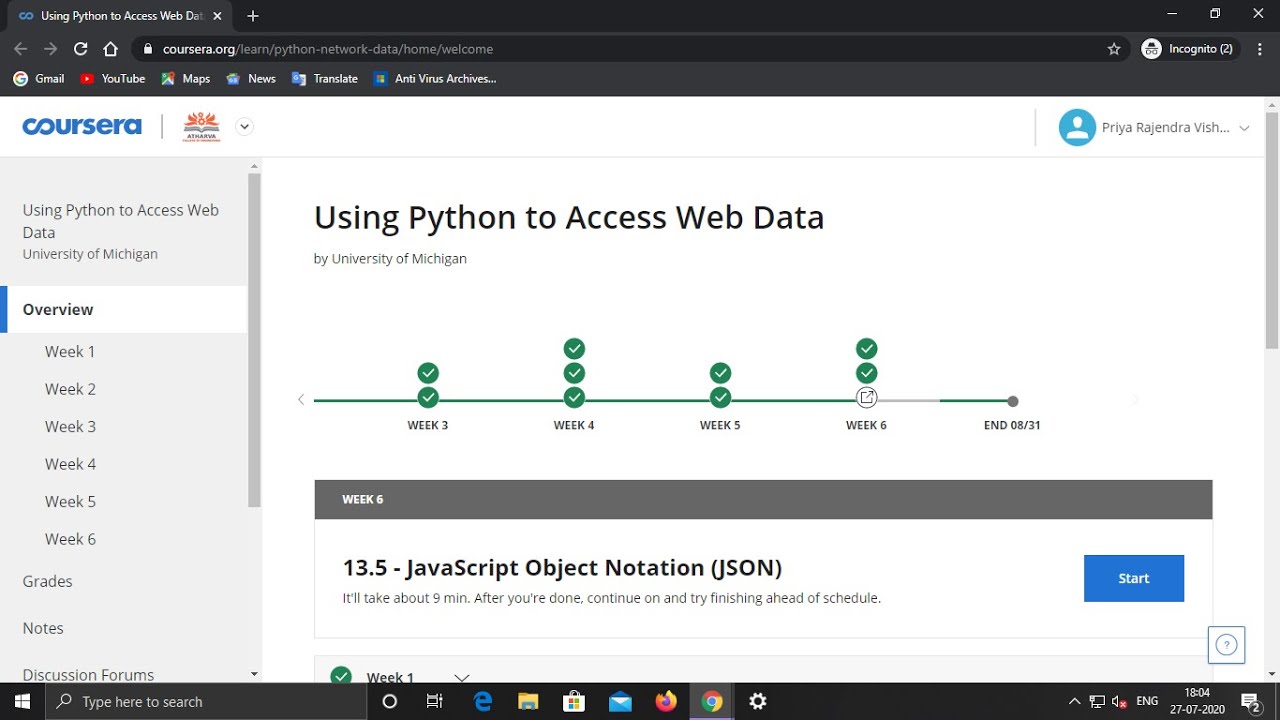The width and height of the screenshot is (1280, 720).
Task: Open the Windows Start menu
Action: [x=23, y=701]
